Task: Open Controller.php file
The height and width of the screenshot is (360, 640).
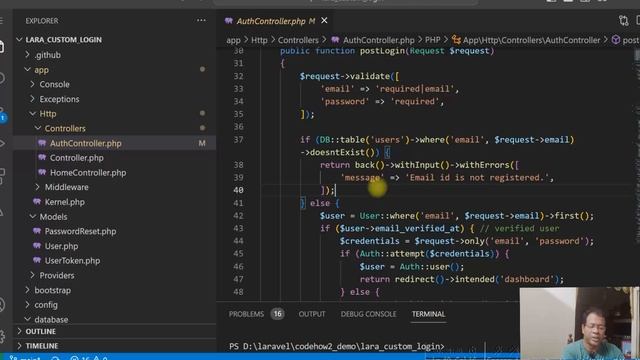Action: click(x=77, y=158)
